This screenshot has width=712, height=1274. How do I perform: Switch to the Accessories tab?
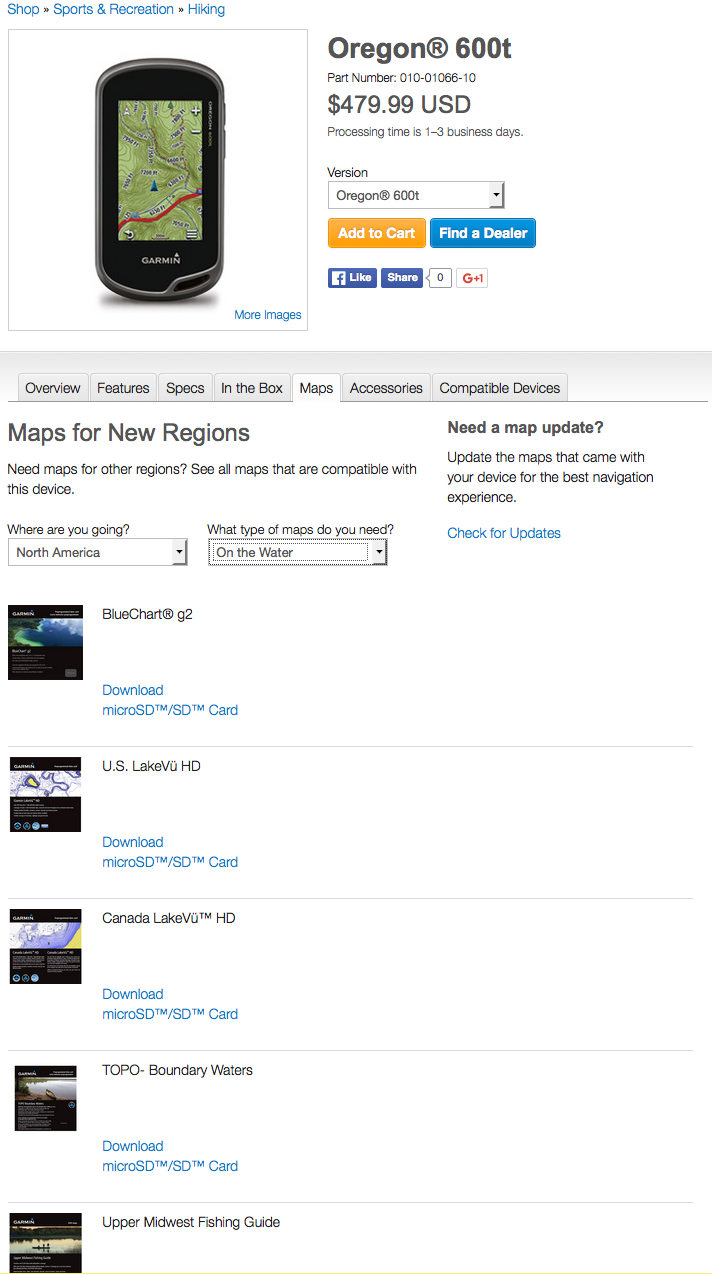click(x=386, y=388)
